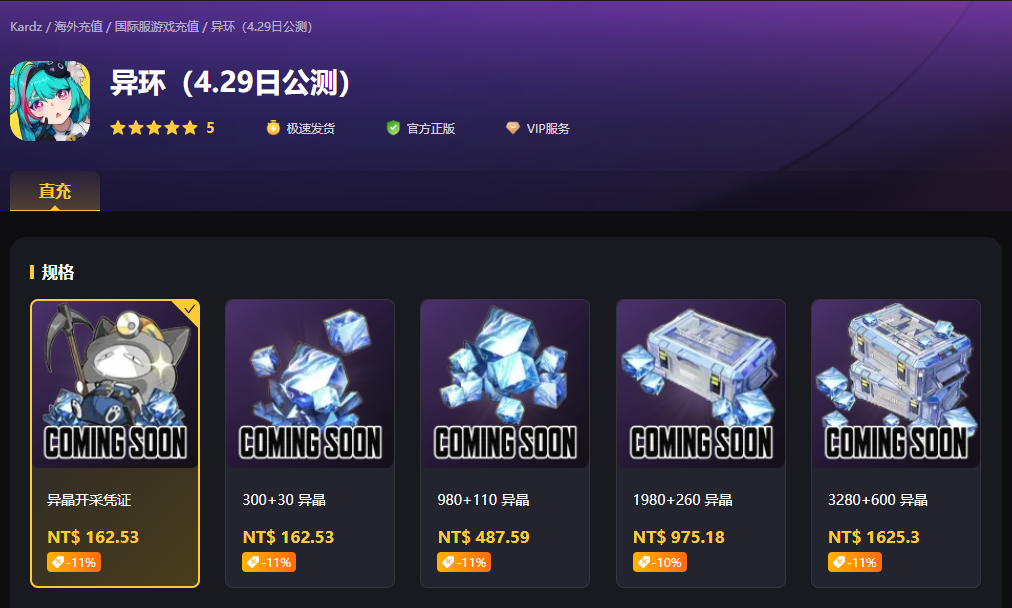Click the 官方正版 green shield icon

(x=393, y=128)
